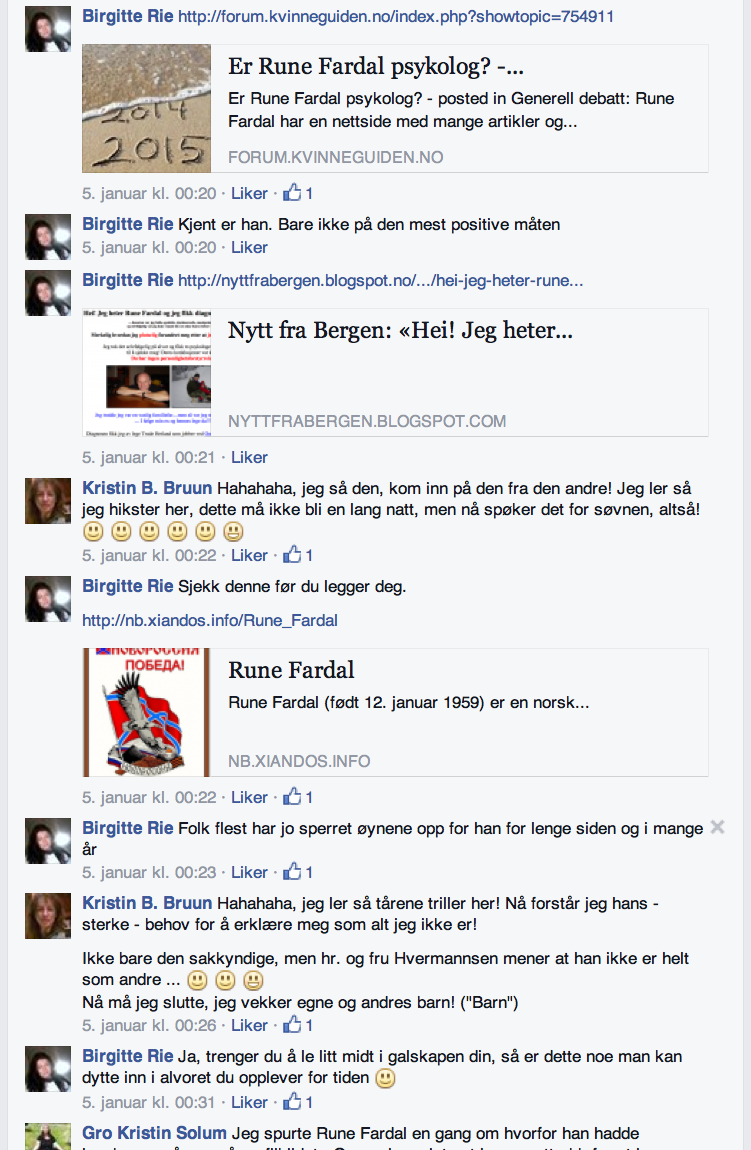The image size is (751, 1150).
Task: Click thumbs-up icon on the 00:26 comment
Action: (x=293, y=1025)
